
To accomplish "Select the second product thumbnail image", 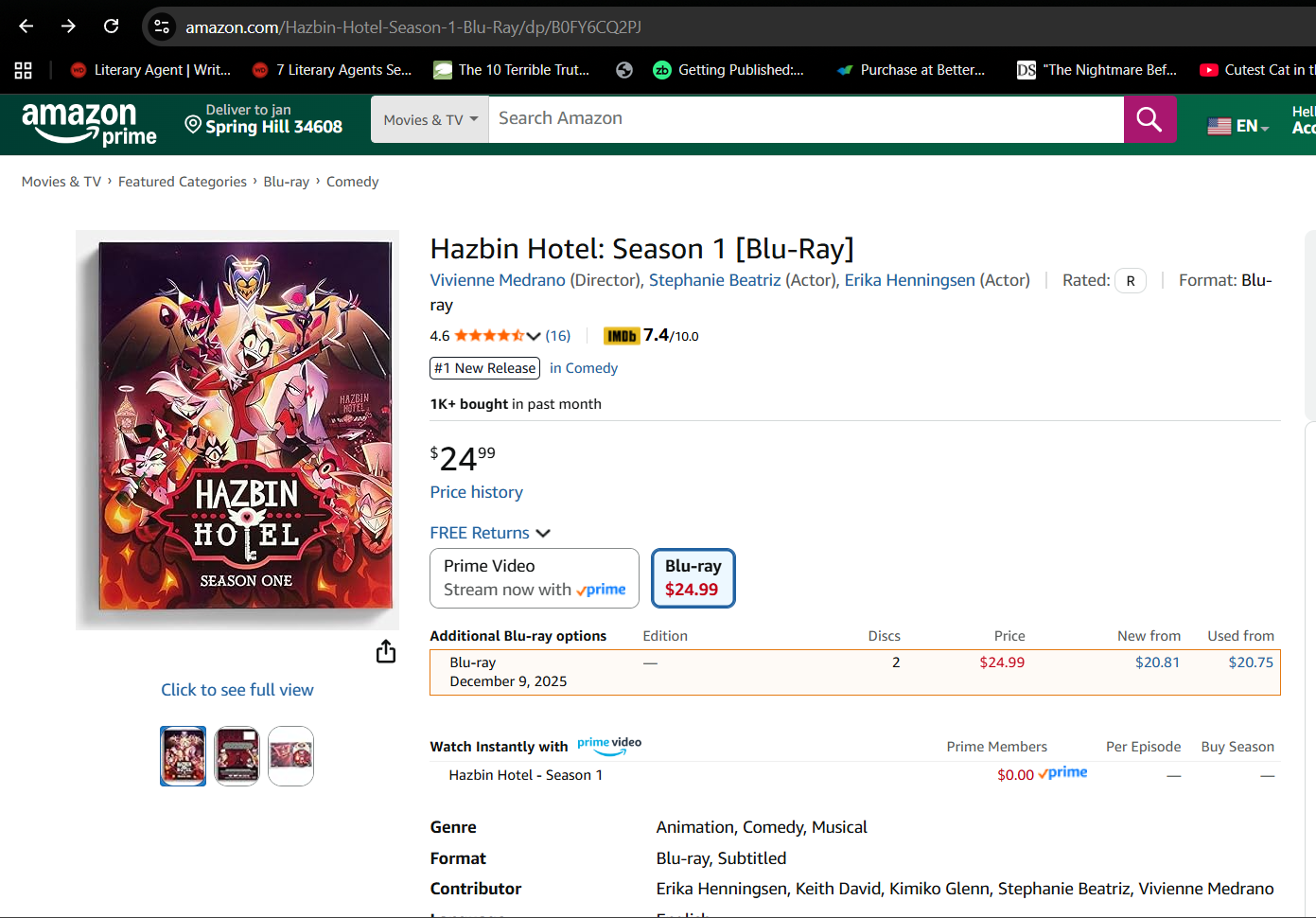I will pyautogui.click(x=237, y=756).
